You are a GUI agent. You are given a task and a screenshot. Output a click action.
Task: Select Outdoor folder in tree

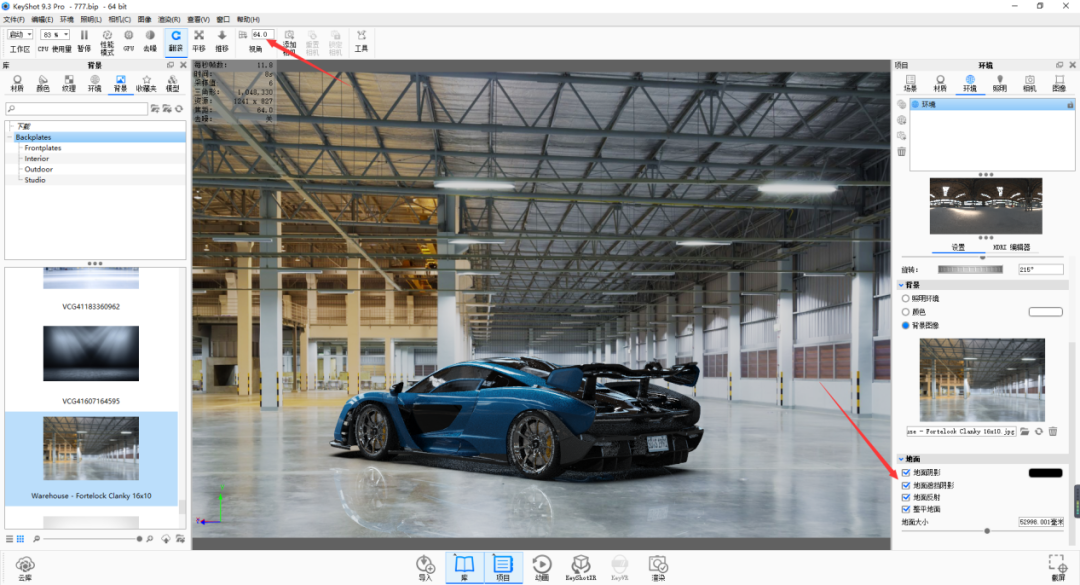click(39, 169)
